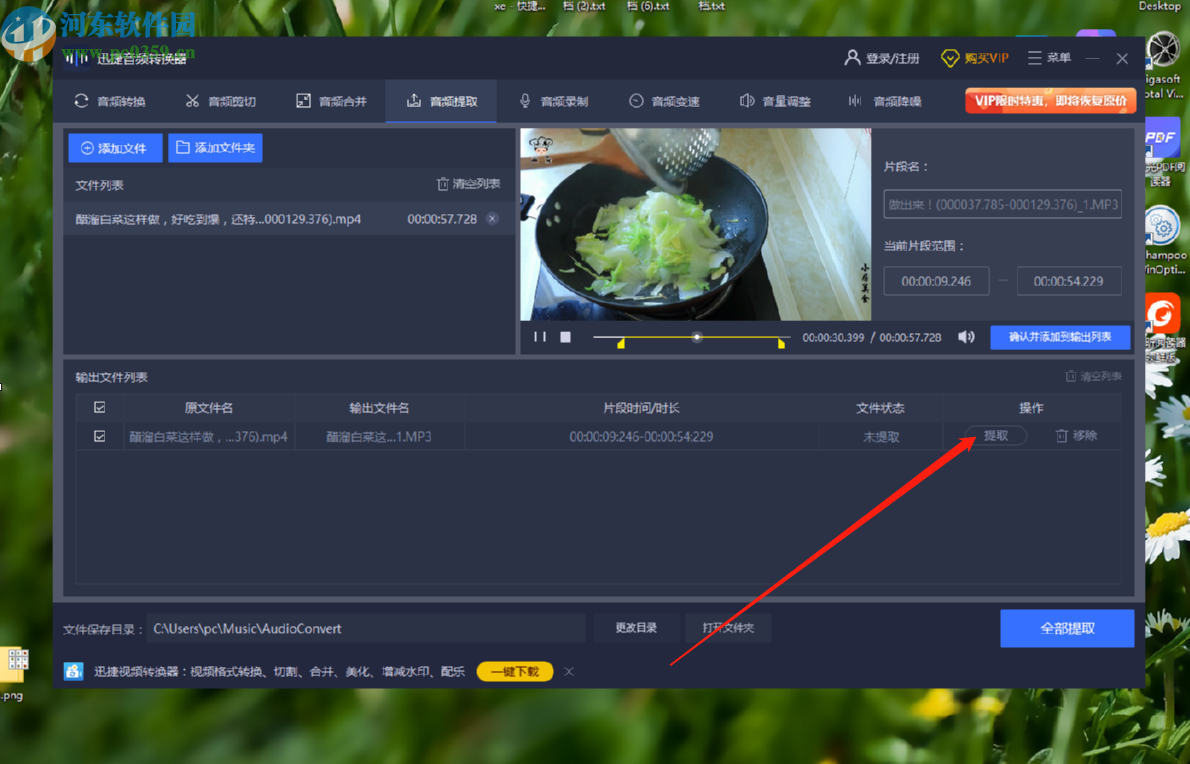Viewport: 1190px width, 764px height.
Task: Click the .png file desktop icon
Action: coord(12,674)
